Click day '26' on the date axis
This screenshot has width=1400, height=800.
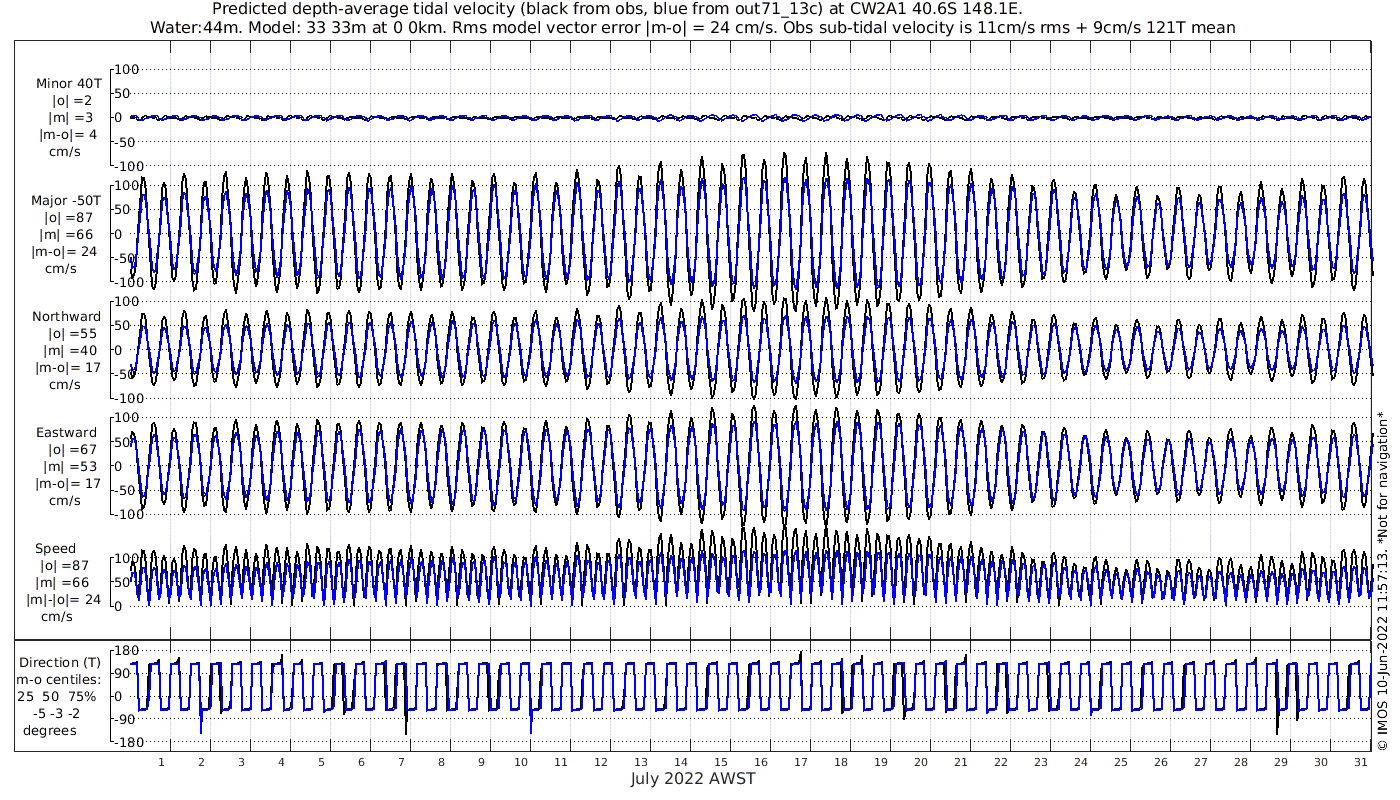click(1161, 762)
